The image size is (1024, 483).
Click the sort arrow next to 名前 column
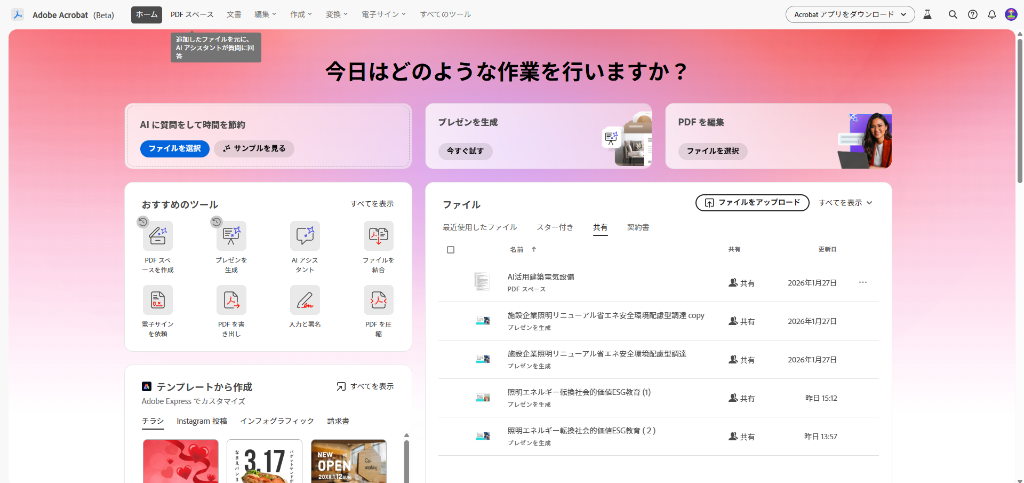534,249
